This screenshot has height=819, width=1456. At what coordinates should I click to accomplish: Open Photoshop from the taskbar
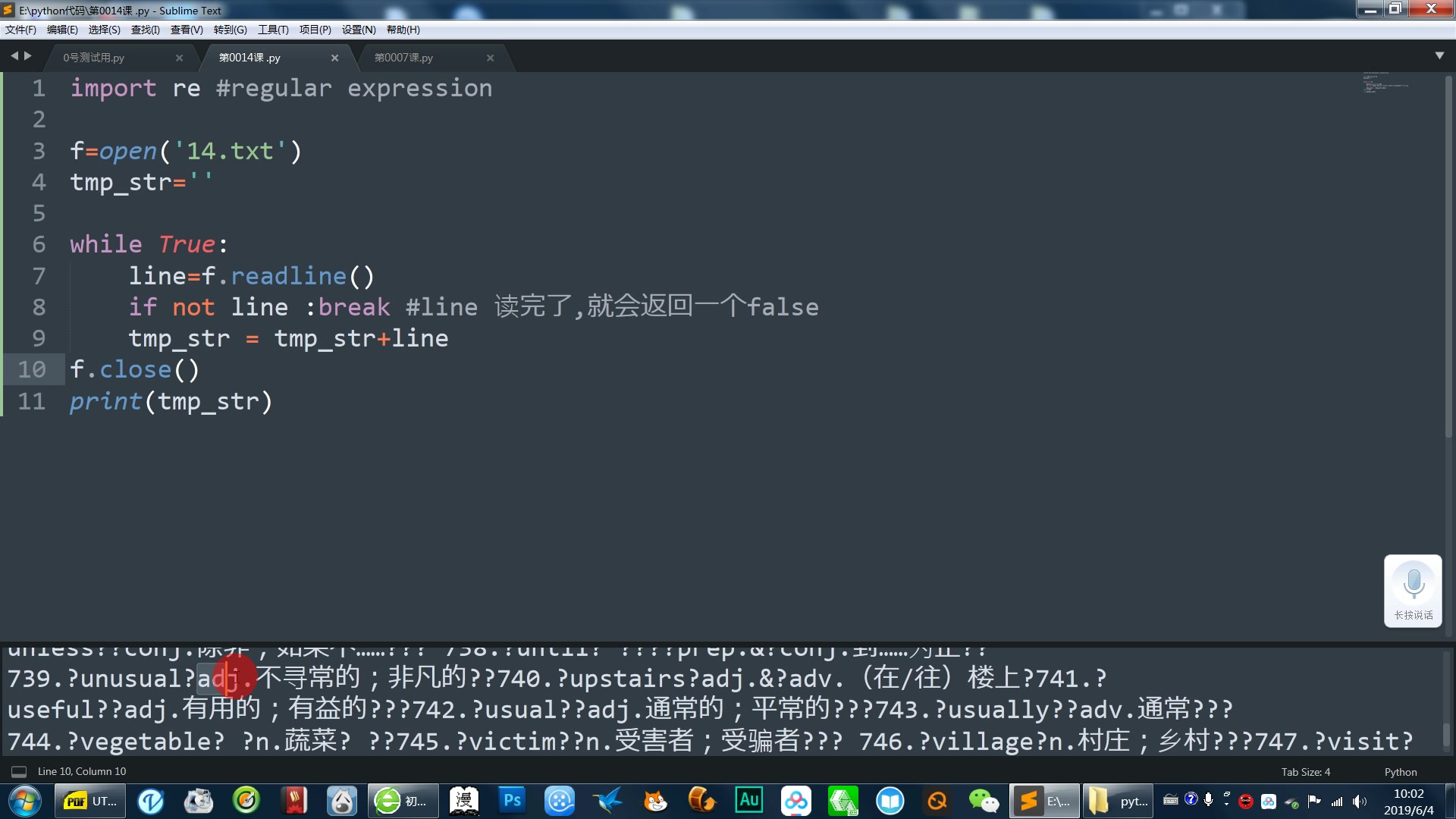click(512, 801)
